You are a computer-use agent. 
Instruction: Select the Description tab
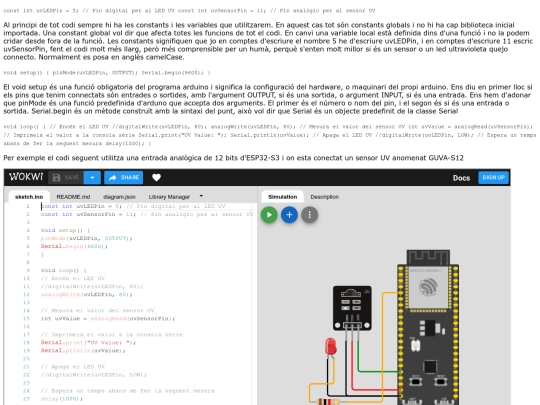click(x=324, y=197)
